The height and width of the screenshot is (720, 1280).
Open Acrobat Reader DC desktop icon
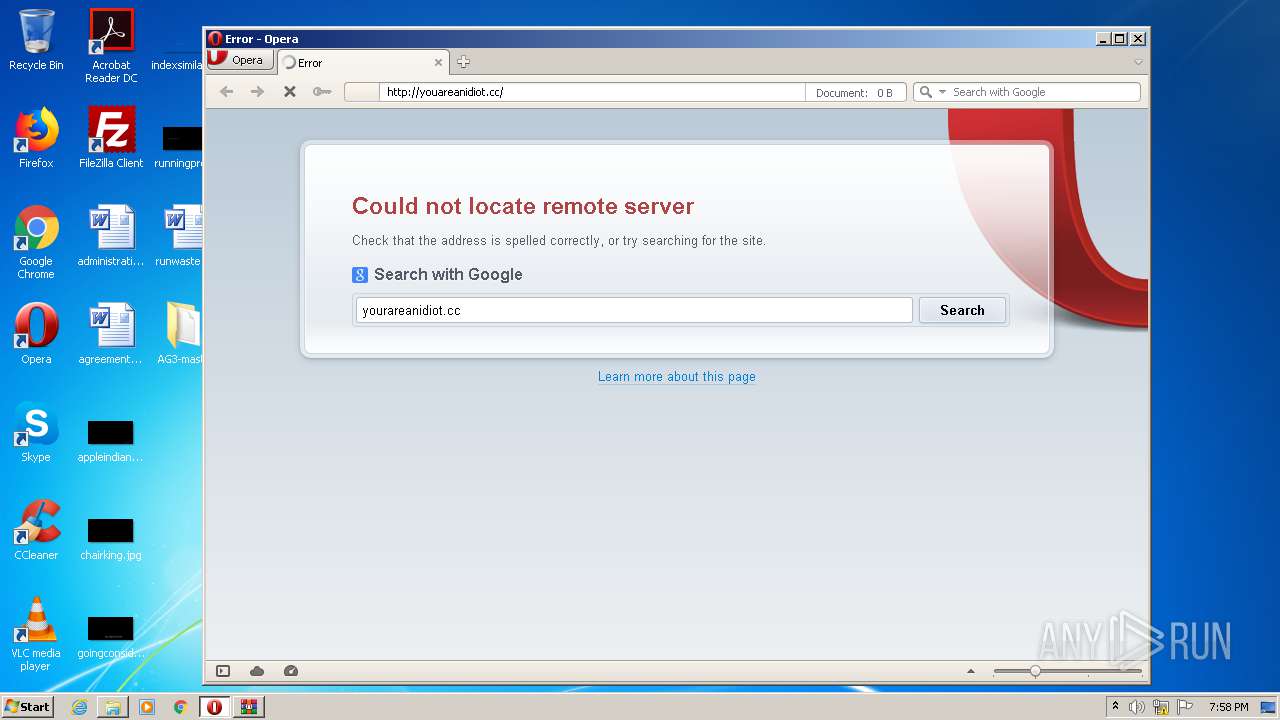(111, 45)
